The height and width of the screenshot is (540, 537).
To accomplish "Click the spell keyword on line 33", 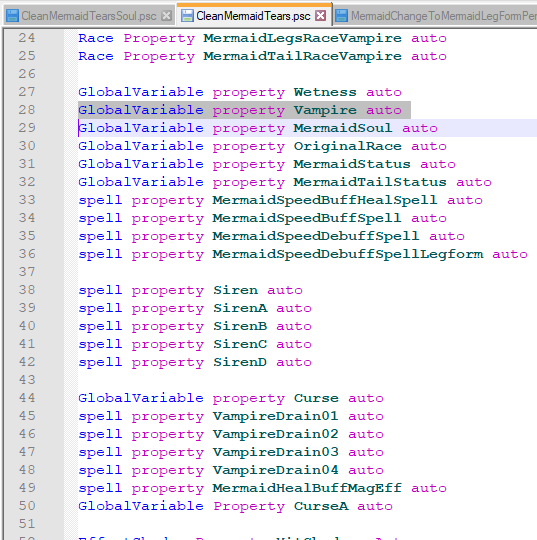I will pyautogui.click(x=100, y=200).
